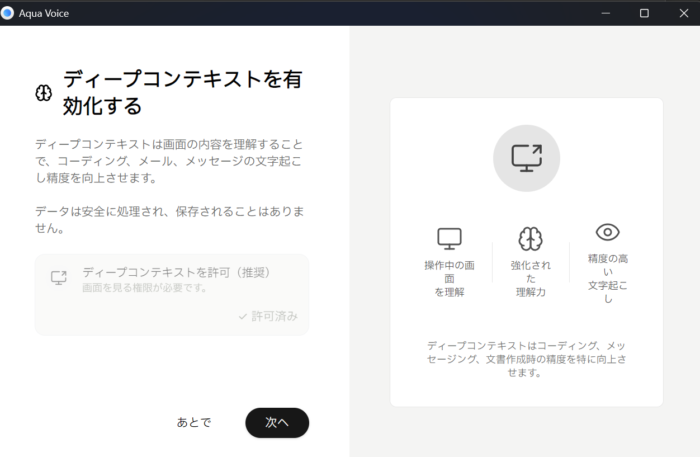Click the heading ディープコンテキストを有効化する
The height and width of the screenshot is (457, 700).
(182, 92)
